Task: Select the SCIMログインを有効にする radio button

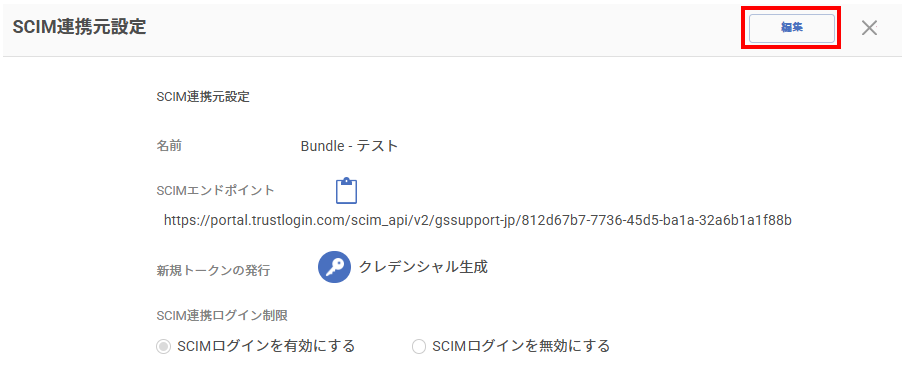Action: [164, 346]
